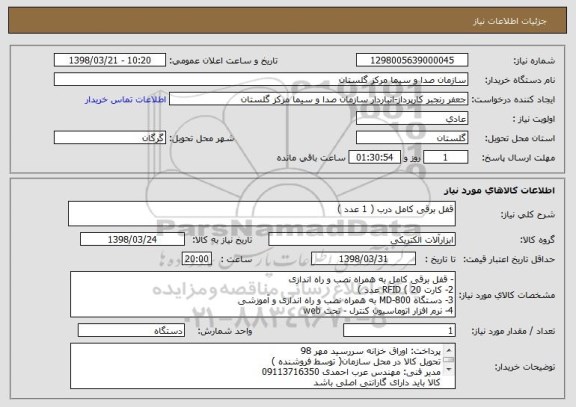Click the label توضیحات خریدار
Image resolution: width=576 pixels, height=407 pixels.
click(525, 367)
